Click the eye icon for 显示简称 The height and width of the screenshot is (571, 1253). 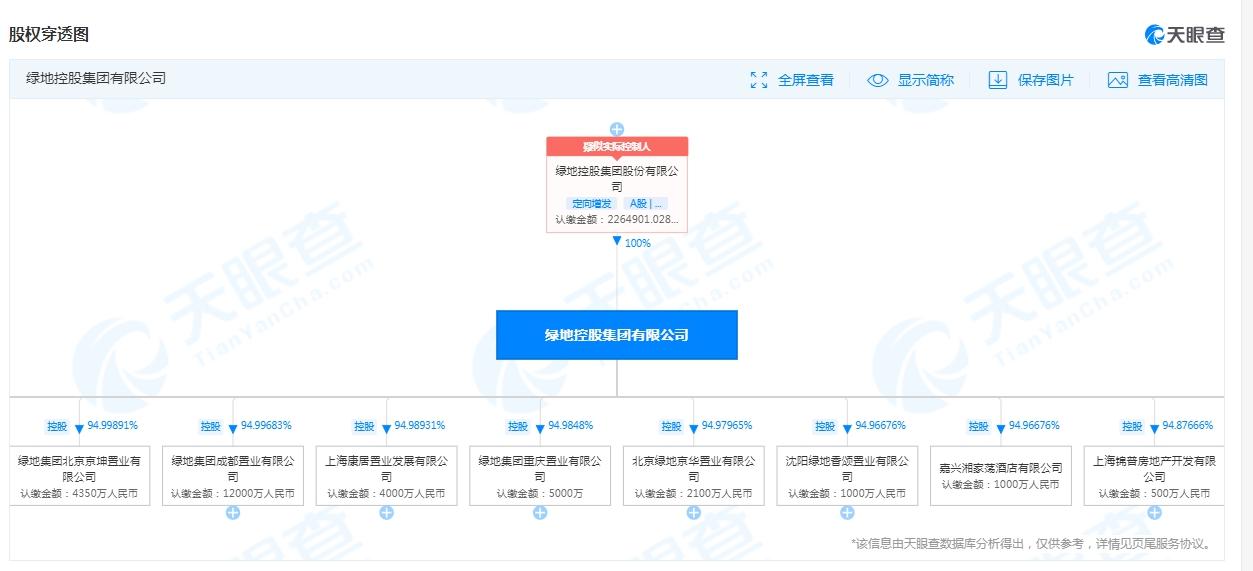[x=878, y=80]
